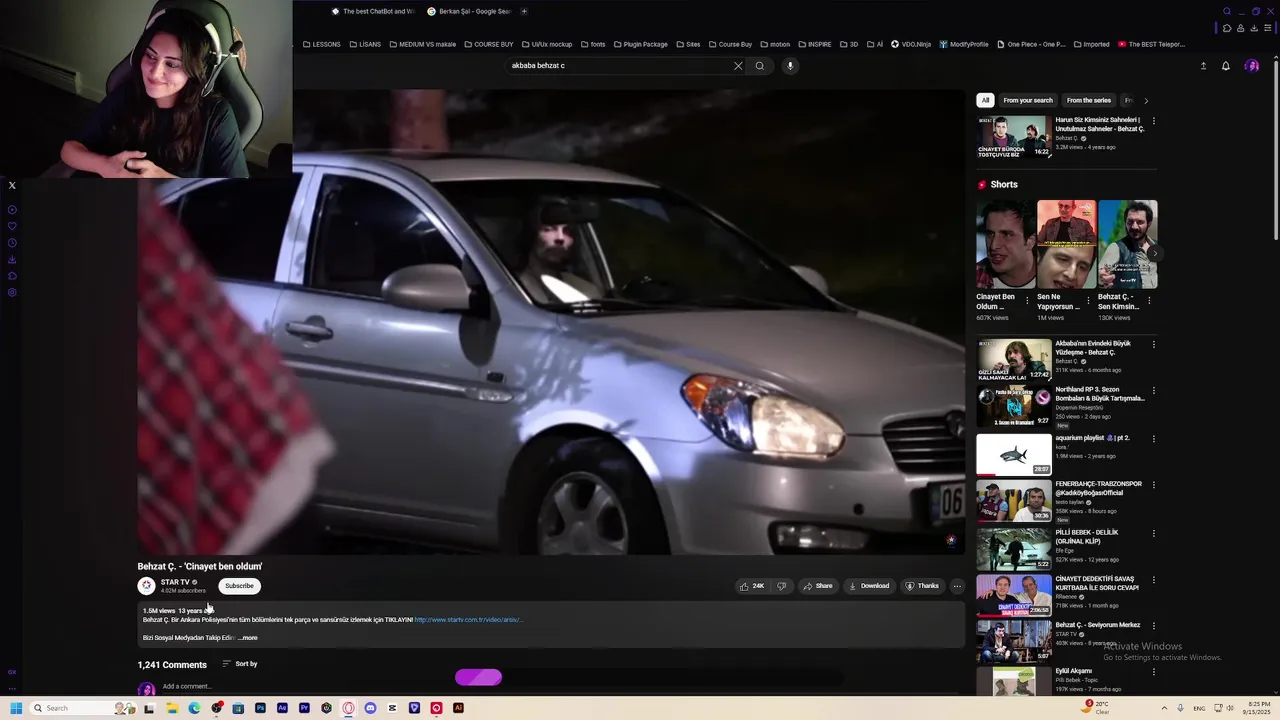Image resolution: width=1280 pixels, height=720 pixels.
Task: Open options for Akbaba'nın Evindeki video
Action: (x=1153, y=345)
